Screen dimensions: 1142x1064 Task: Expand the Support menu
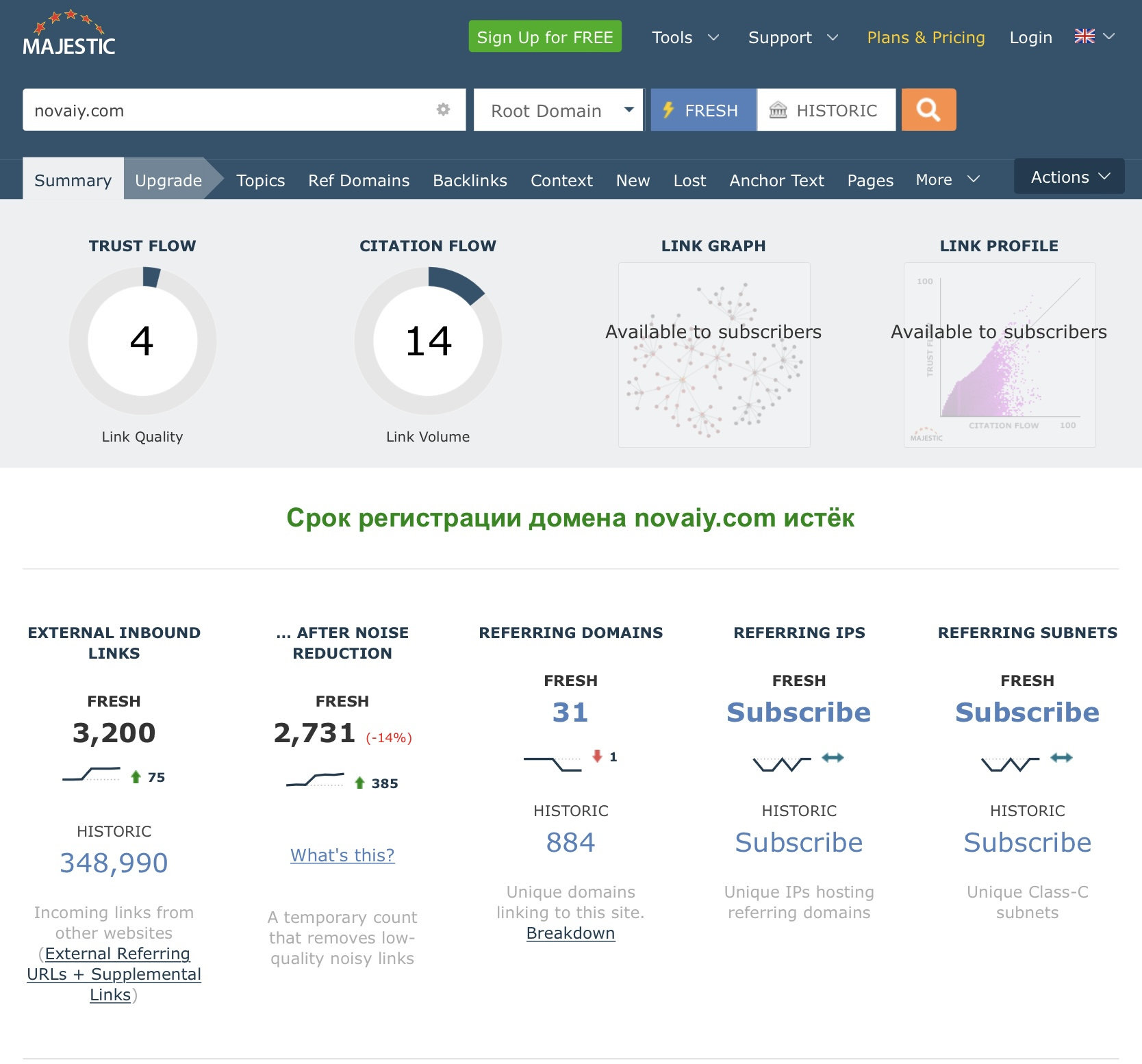point(793,37)
